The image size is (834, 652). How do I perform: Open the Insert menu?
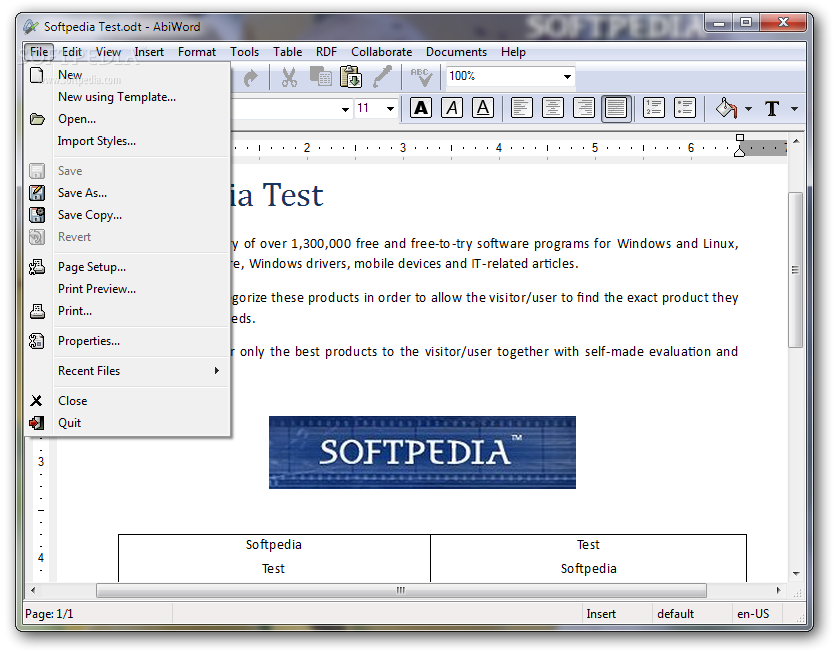pos(149,52)
